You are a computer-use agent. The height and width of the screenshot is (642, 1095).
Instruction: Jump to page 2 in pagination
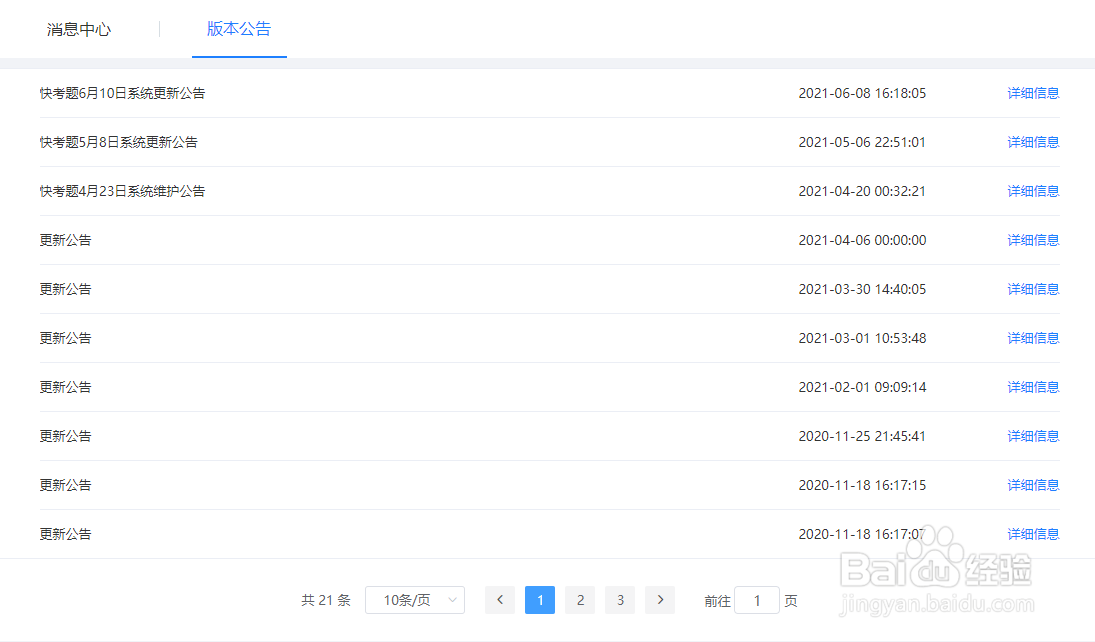coord(580,600)
